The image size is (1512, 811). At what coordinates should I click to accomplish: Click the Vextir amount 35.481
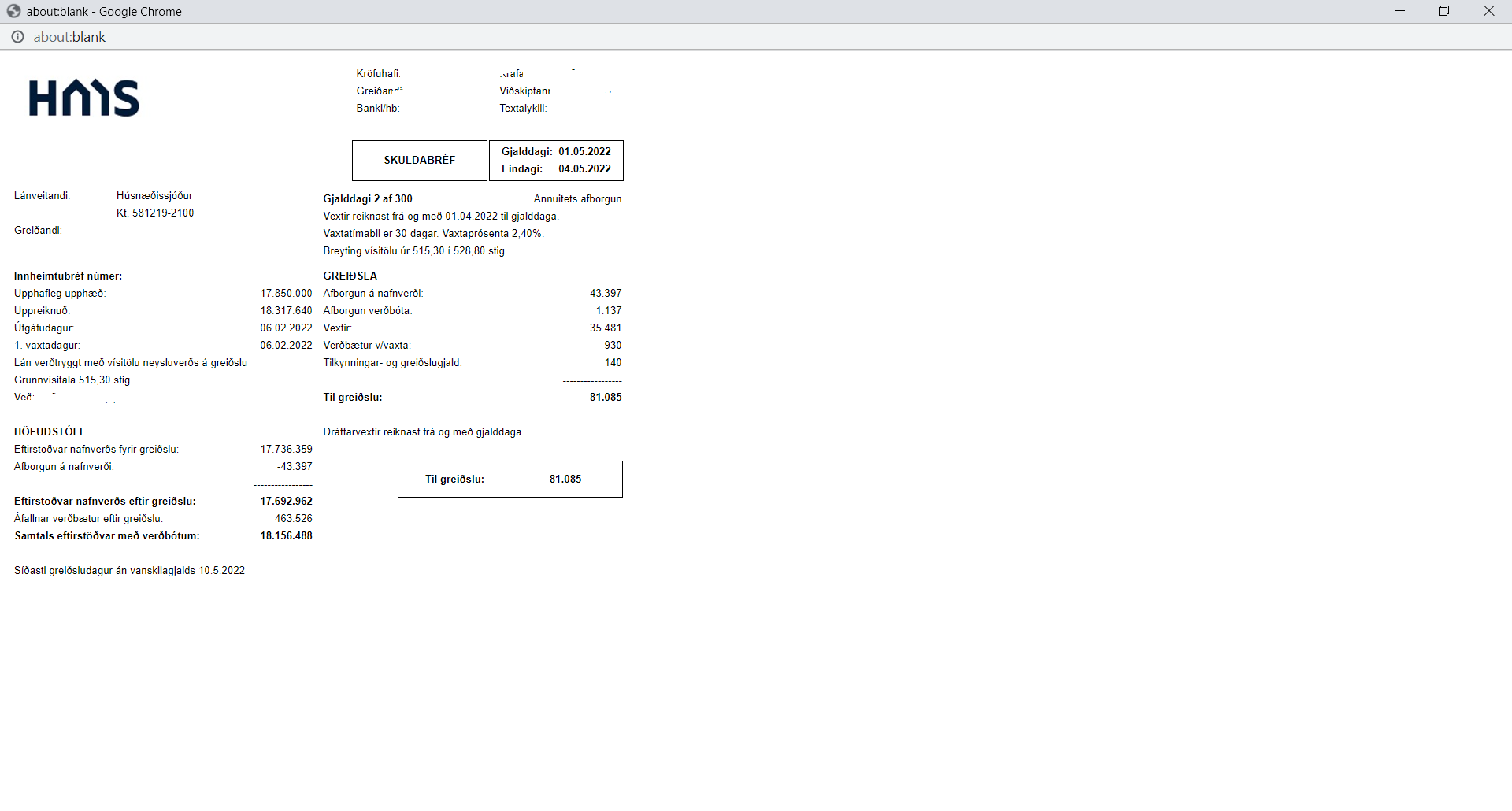605,328
